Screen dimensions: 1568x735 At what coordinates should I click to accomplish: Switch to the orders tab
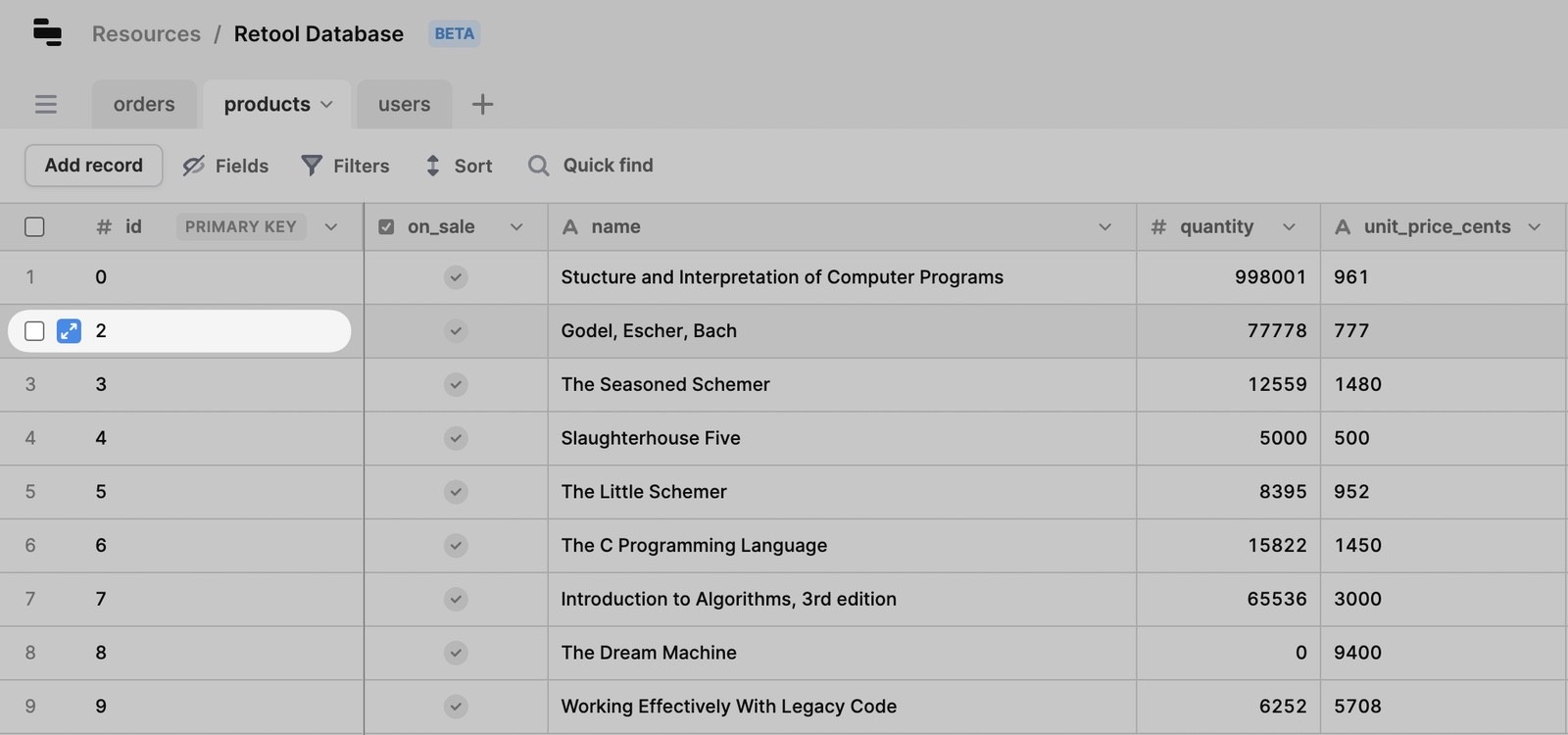(x=144, y=104)
